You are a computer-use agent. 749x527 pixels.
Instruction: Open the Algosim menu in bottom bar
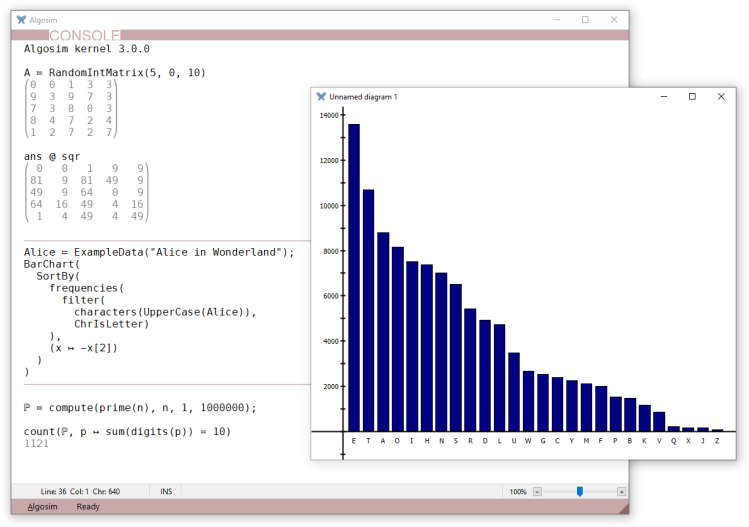click(x=42, y=507)
